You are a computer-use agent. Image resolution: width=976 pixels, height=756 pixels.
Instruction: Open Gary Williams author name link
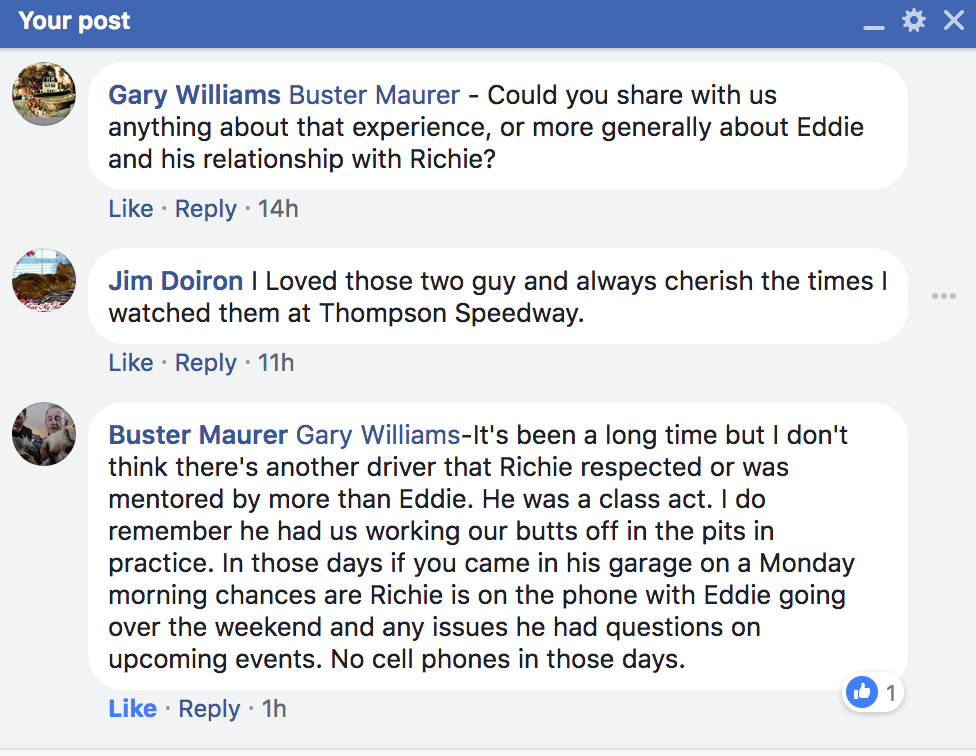(x=194, y=95)
